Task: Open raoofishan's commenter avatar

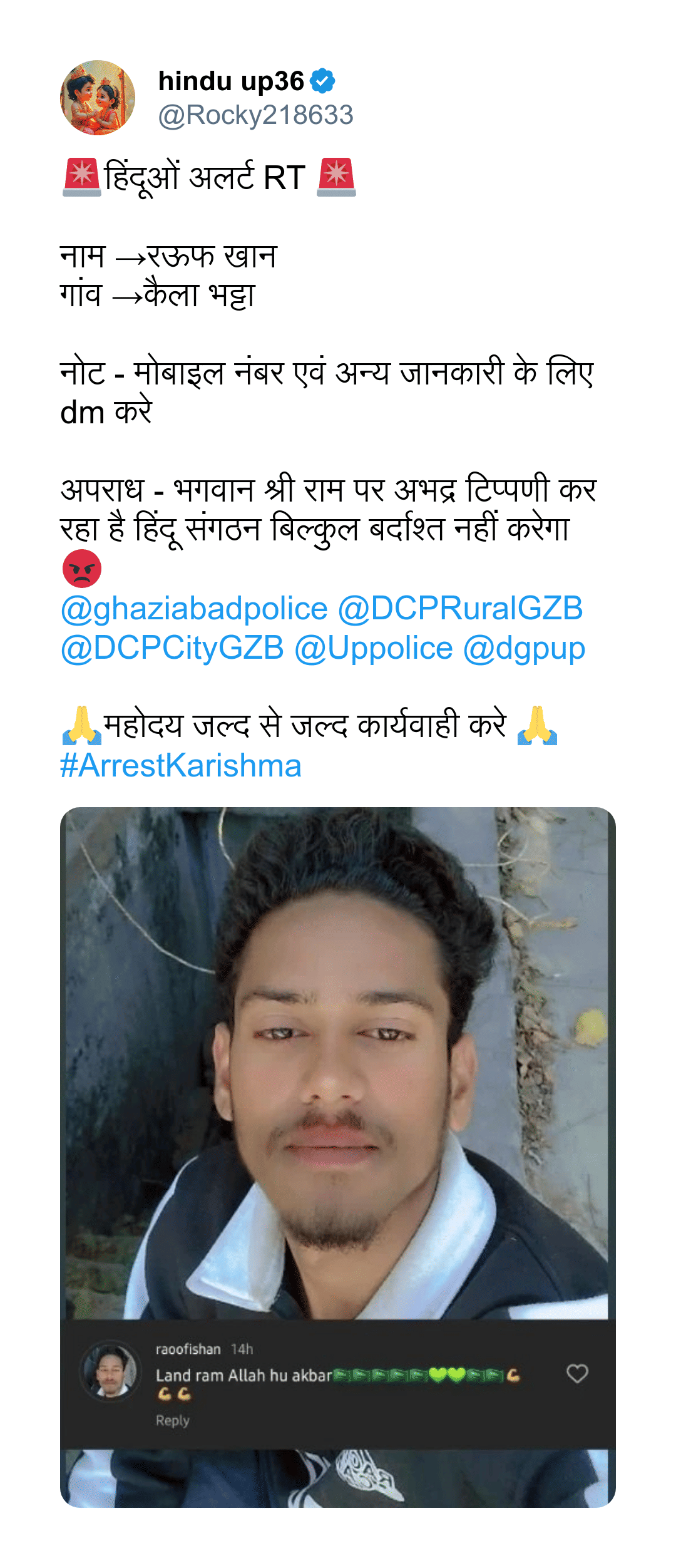Action: (x=111, y=1370)
